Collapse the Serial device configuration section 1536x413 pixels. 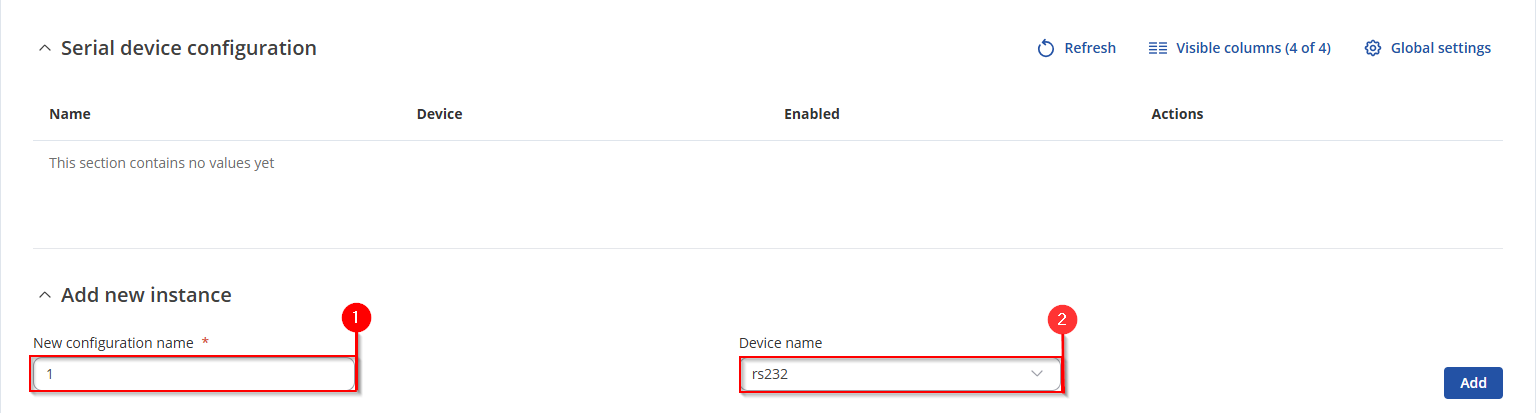tap(43, 48)
